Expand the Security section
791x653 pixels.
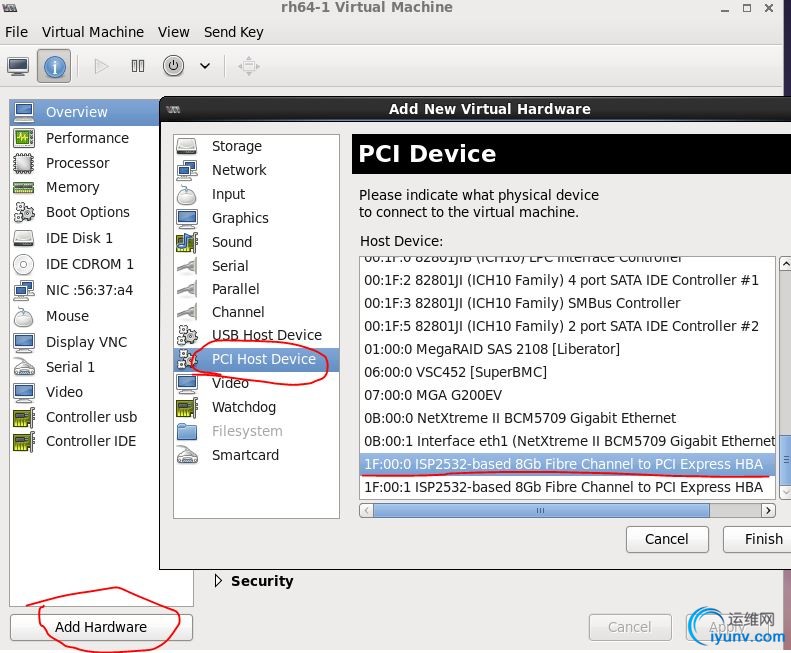218,581
